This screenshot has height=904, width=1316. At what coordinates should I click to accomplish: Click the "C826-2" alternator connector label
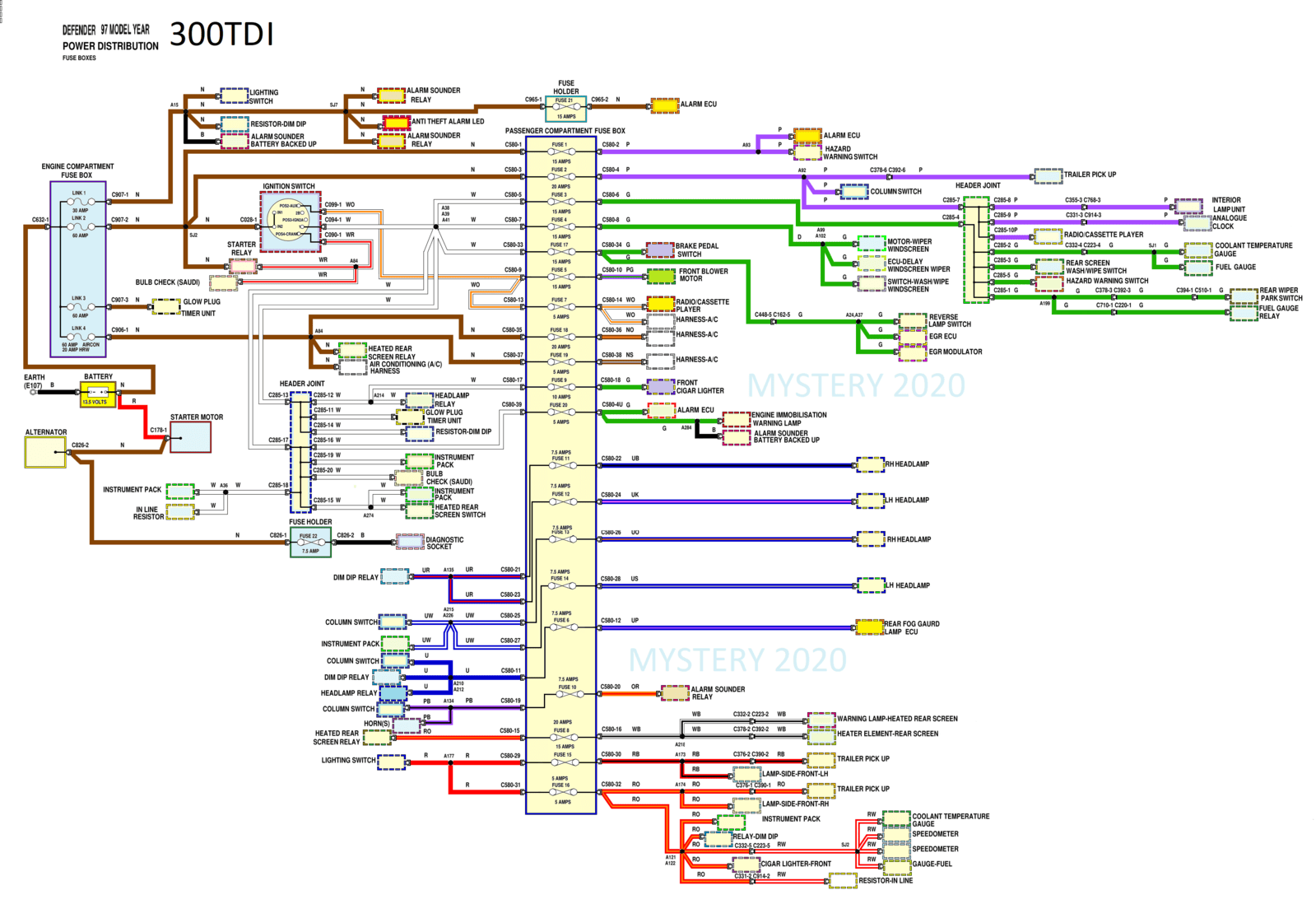point(80,445)
